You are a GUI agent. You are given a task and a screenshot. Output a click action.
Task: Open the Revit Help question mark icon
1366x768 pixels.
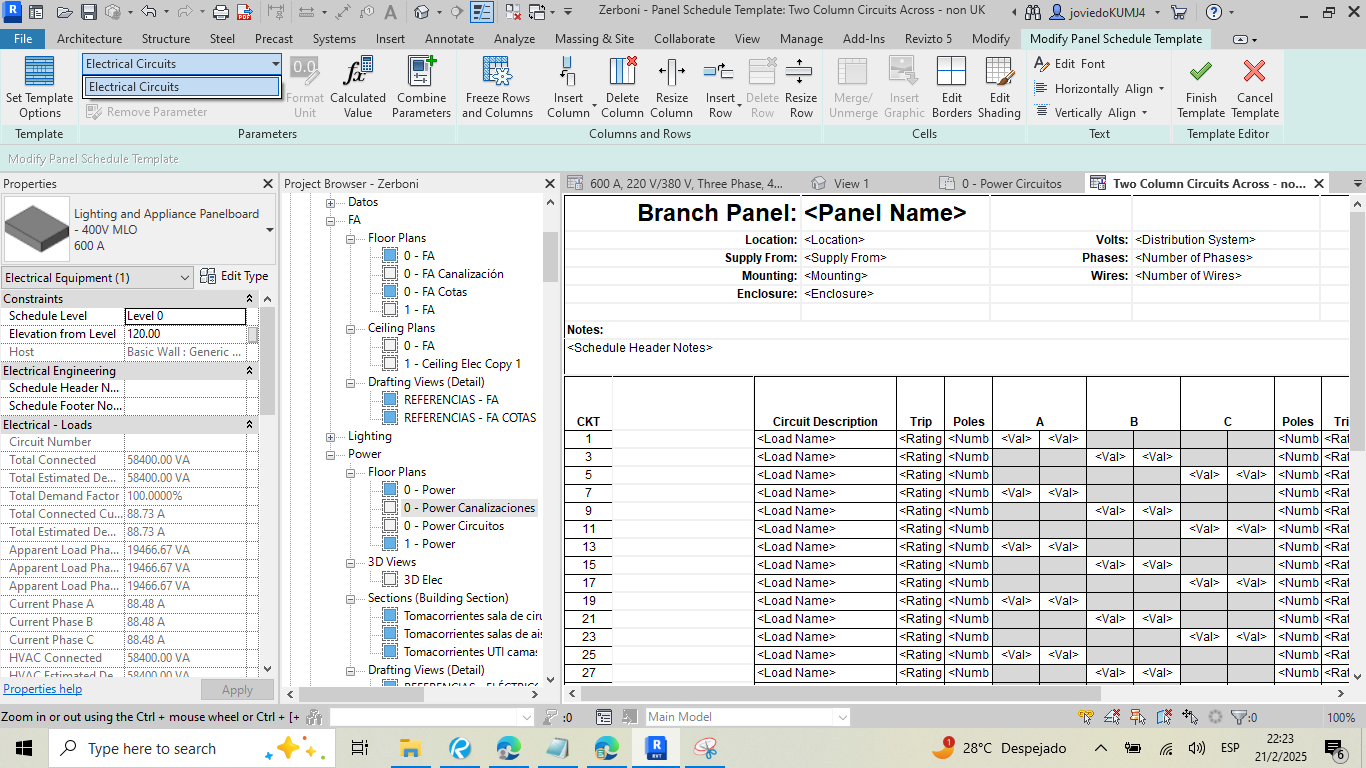1213,13
